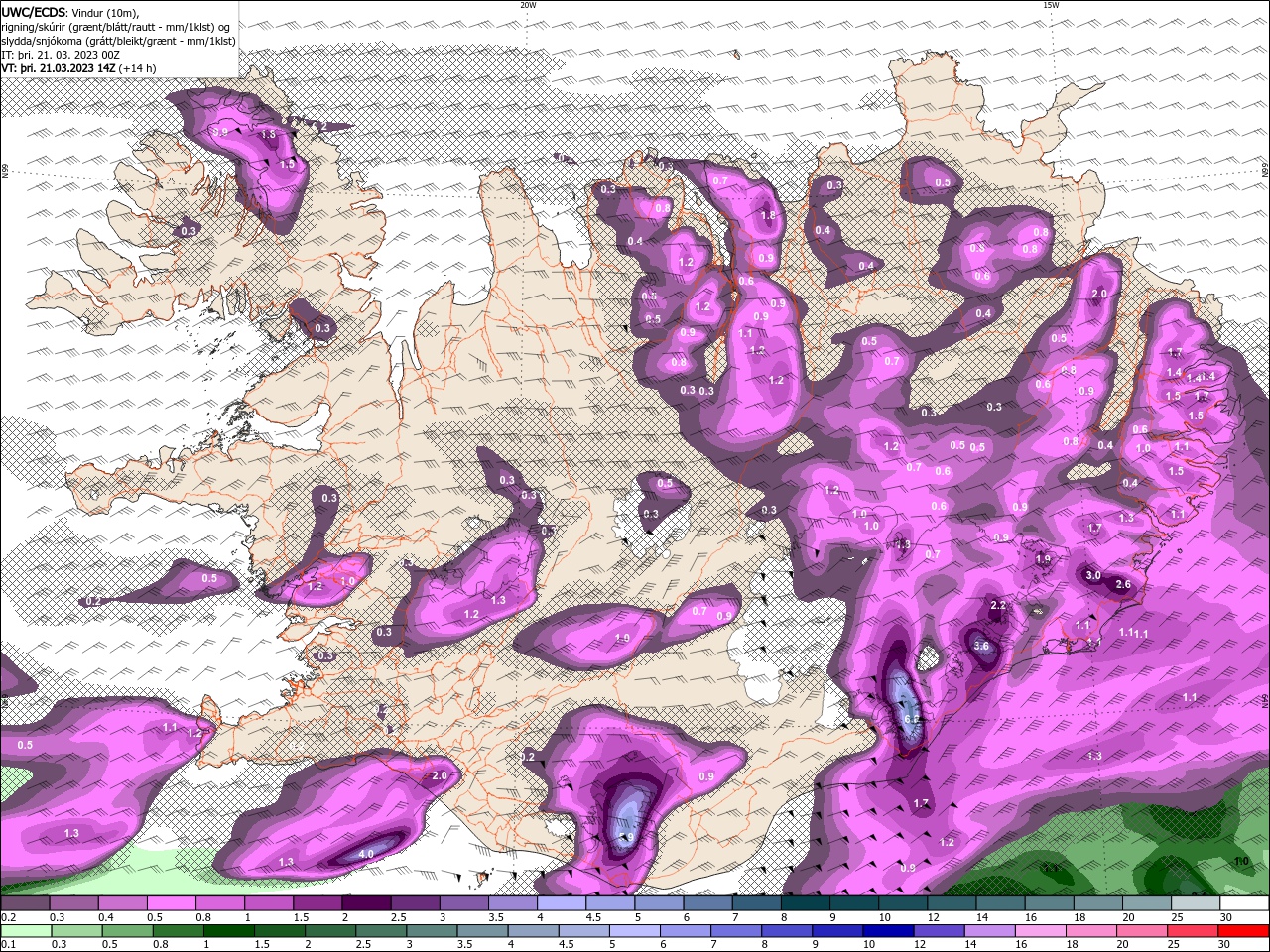Select the pale lavender 4–4.5 swatch, upper legend
This screenshot has width=1270, height=952.
coord(562,903)
